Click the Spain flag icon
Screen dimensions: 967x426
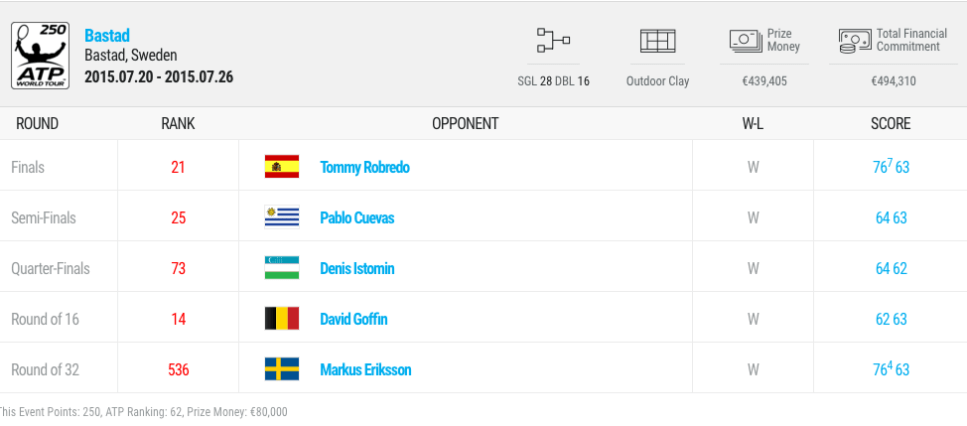pyautogui.click(x=281, y=167)
